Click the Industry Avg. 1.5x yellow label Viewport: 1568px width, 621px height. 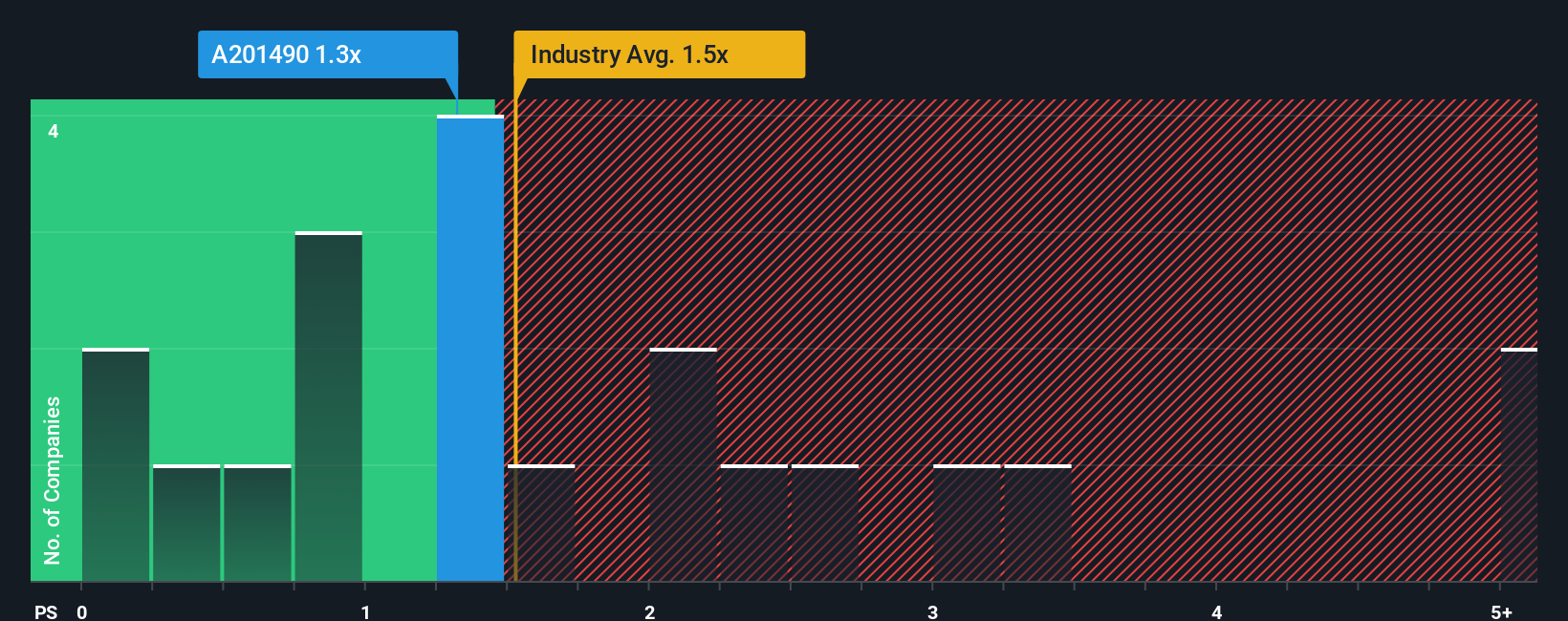point(659,54)
